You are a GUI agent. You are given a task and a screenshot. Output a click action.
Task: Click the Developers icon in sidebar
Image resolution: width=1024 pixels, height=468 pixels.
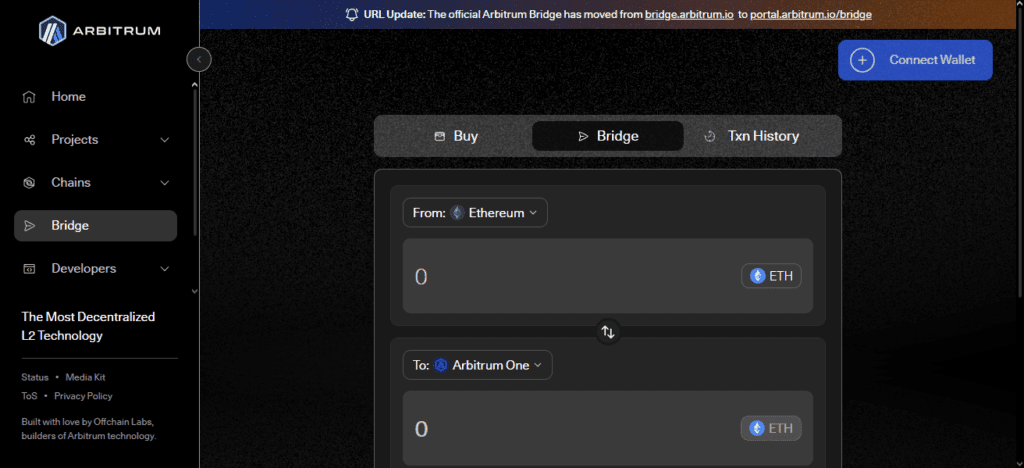click(30, 269)
